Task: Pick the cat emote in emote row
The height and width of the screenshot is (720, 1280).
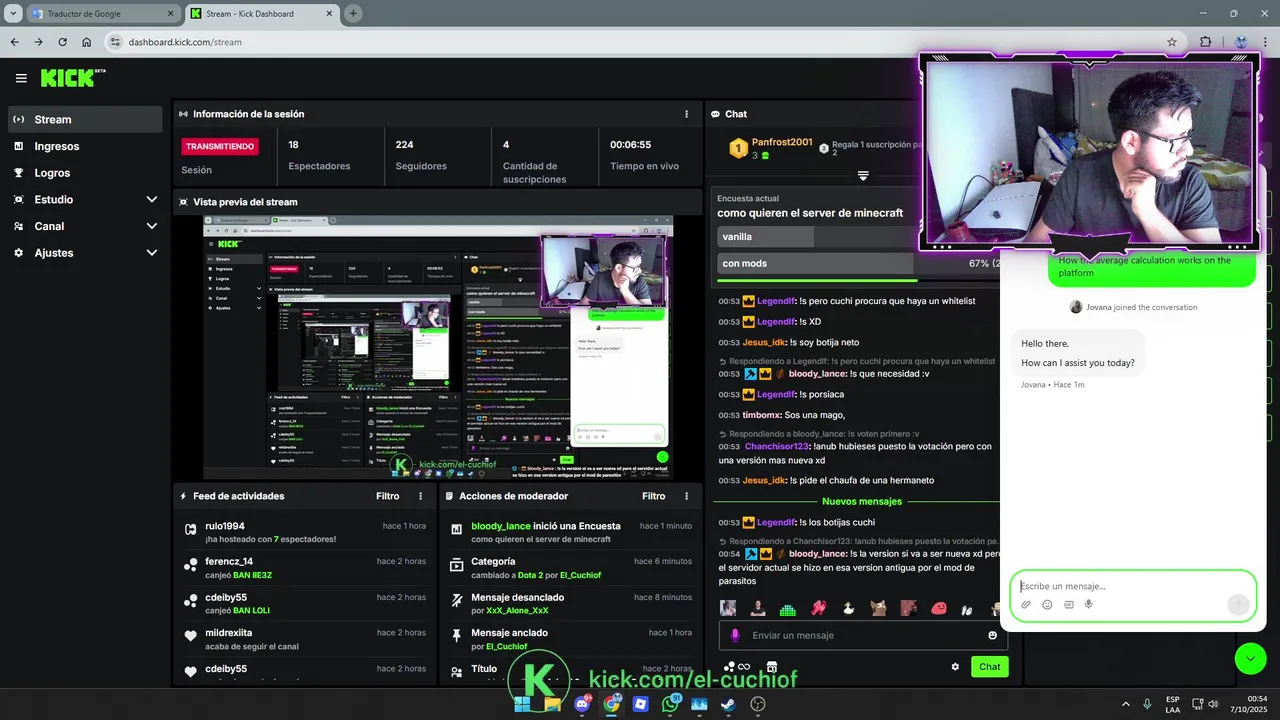Action: [878, 608]
